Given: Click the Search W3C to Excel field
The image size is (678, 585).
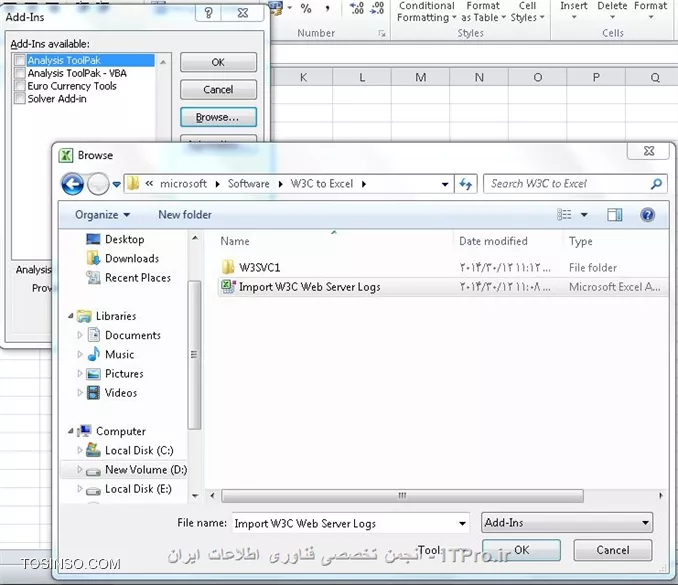Looking at the screenshot, I should [575, 184].
